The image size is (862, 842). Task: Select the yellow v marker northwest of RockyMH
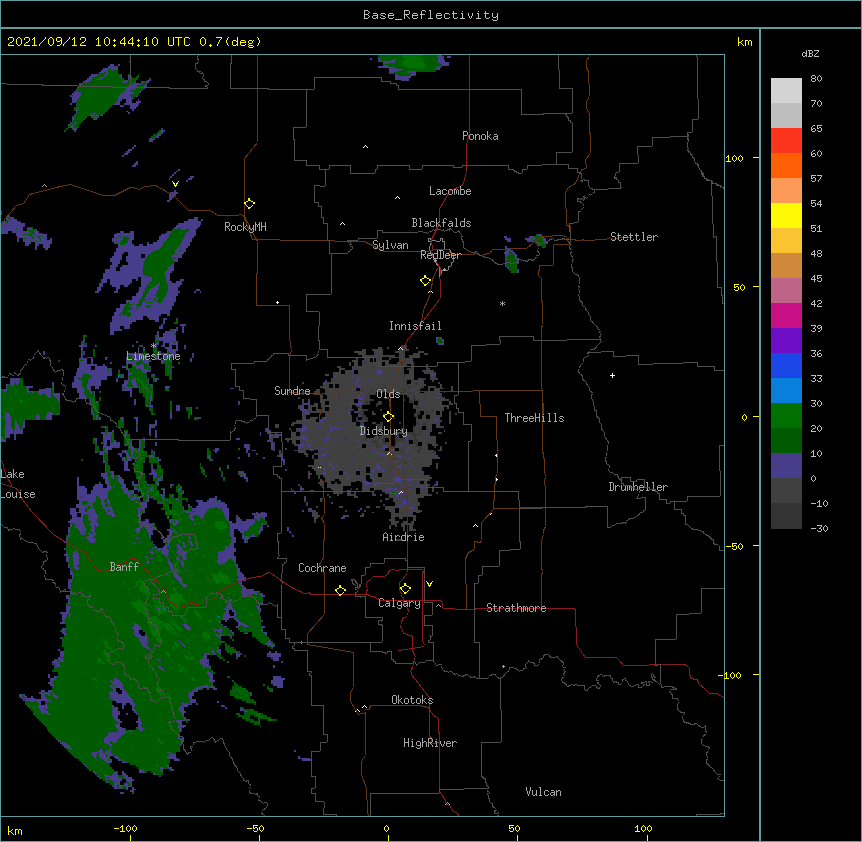pos(175,184)
